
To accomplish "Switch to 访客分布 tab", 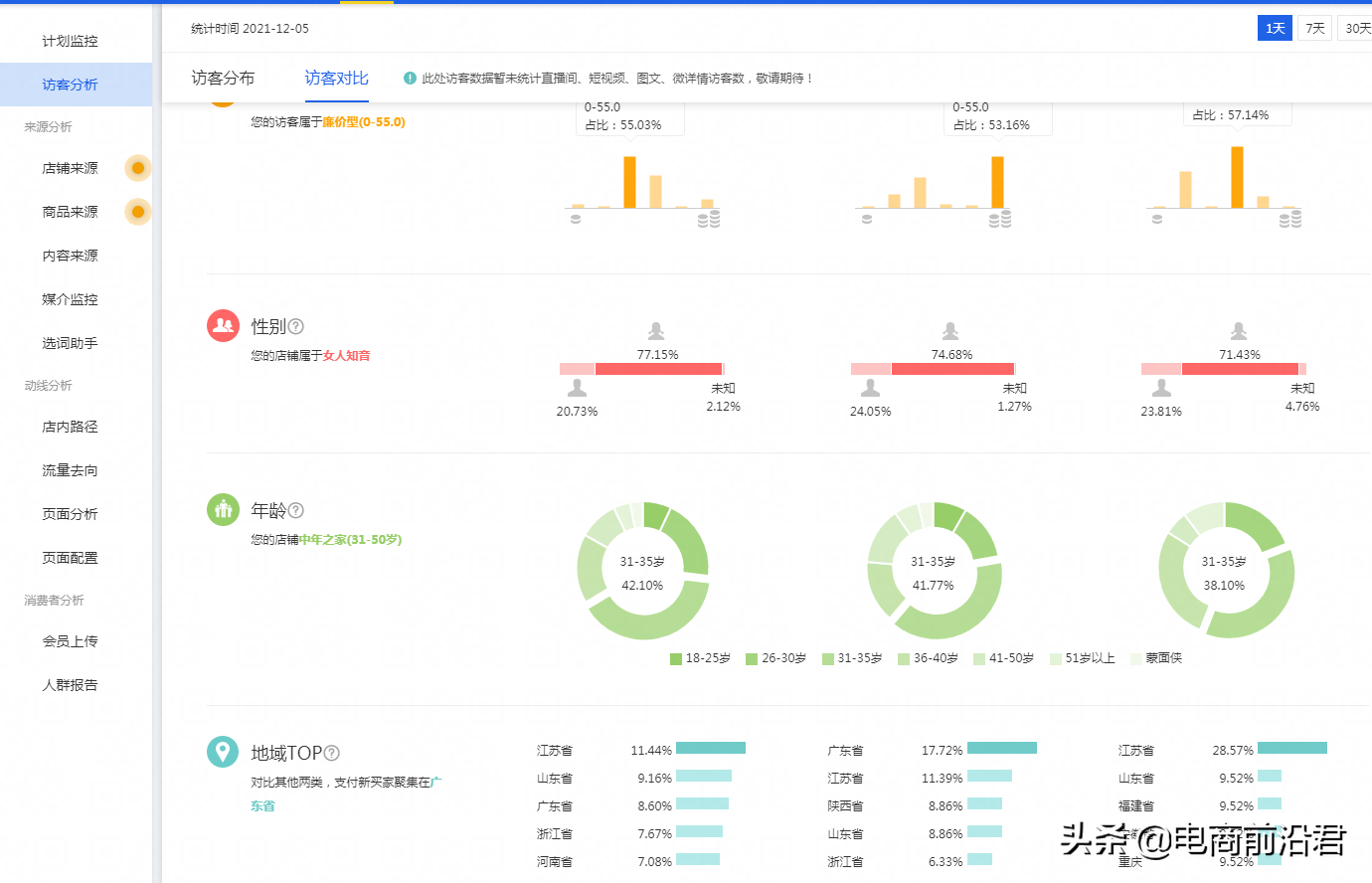I will tap(223, 78).
